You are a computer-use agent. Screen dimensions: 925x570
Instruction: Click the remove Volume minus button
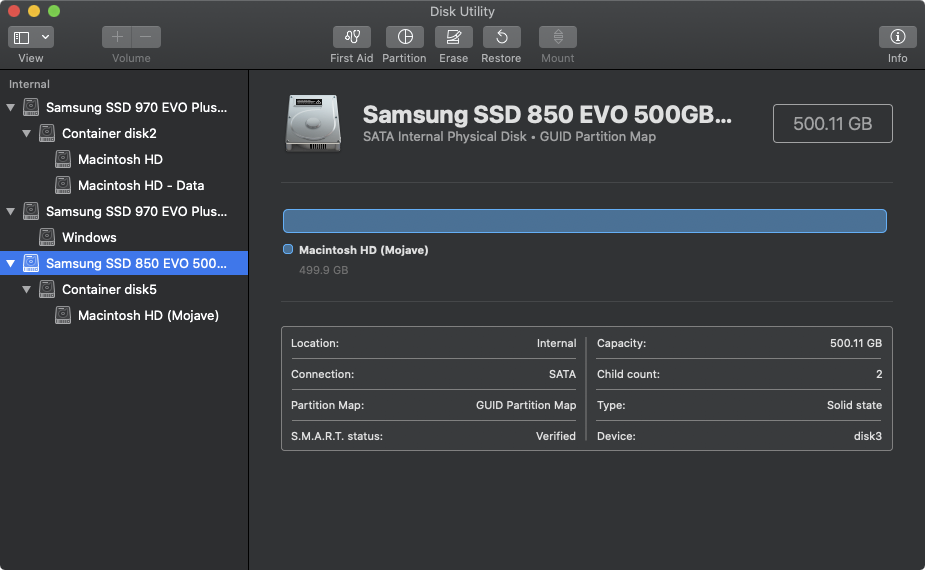146,37
